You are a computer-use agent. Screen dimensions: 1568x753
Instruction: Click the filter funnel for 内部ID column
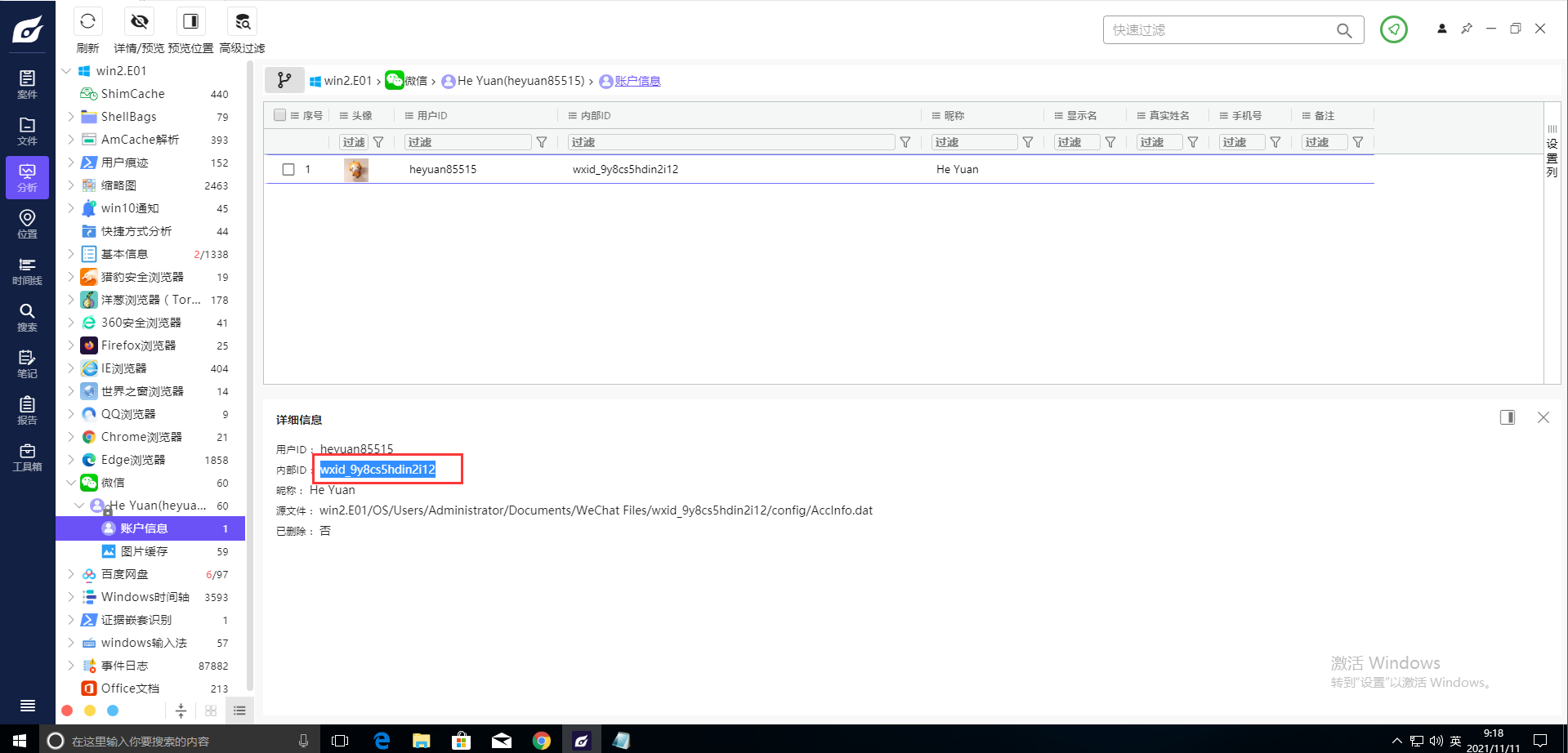905,142
